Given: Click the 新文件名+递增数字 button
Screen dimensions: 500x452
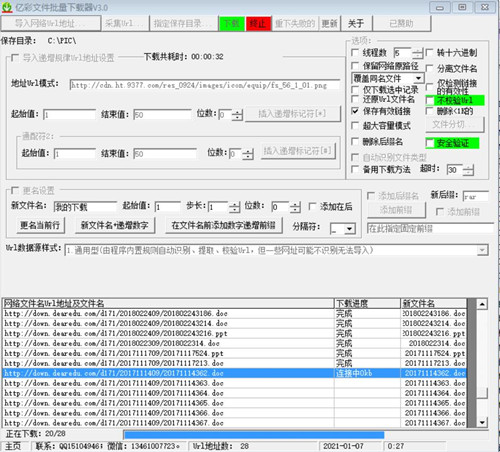Looking at the screenshot, I should click(x=114, y=225).
